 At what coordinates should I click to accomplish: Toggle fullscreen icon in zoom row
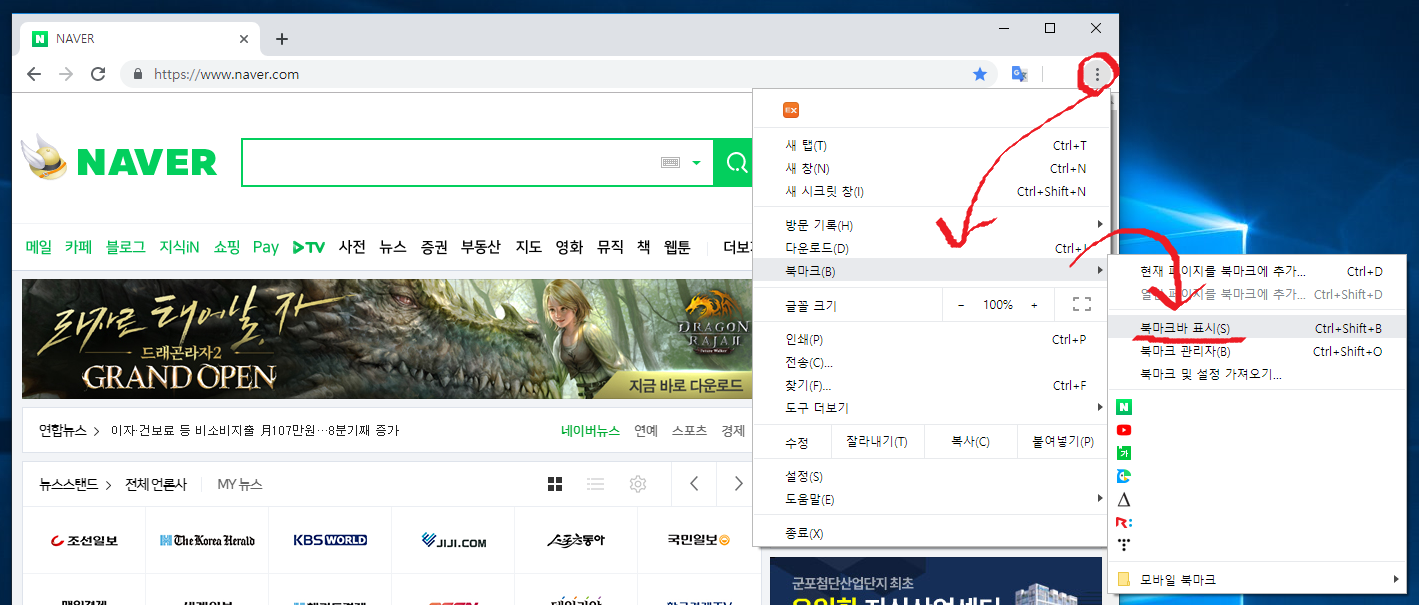coord(1081,304)
